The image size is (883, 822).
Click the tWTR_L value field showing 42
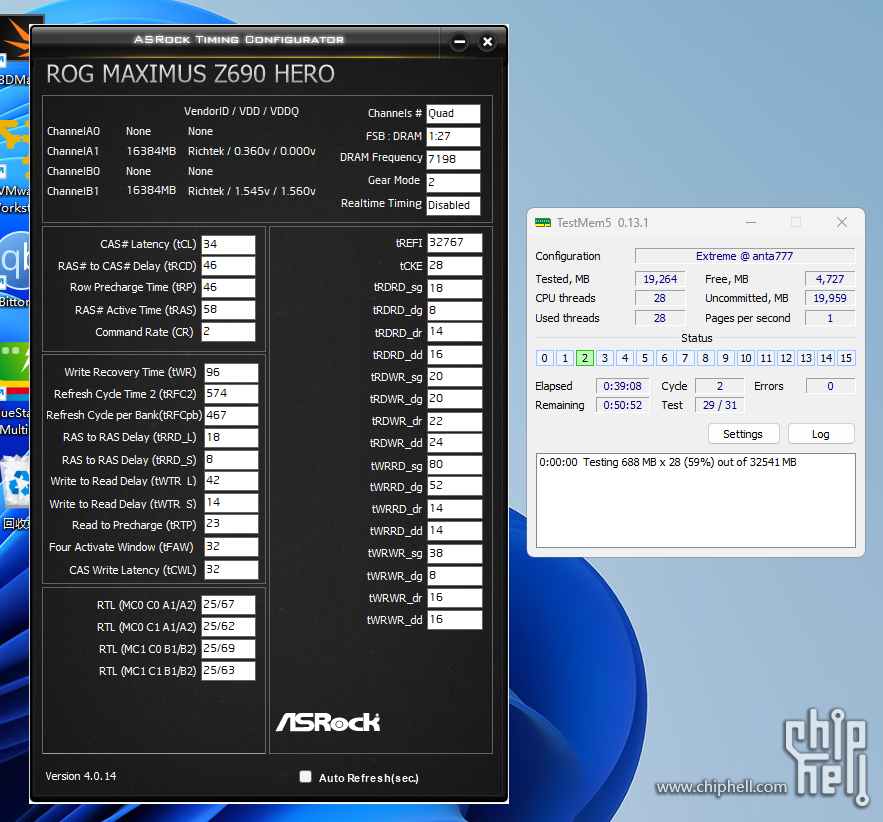pos(231,481)
